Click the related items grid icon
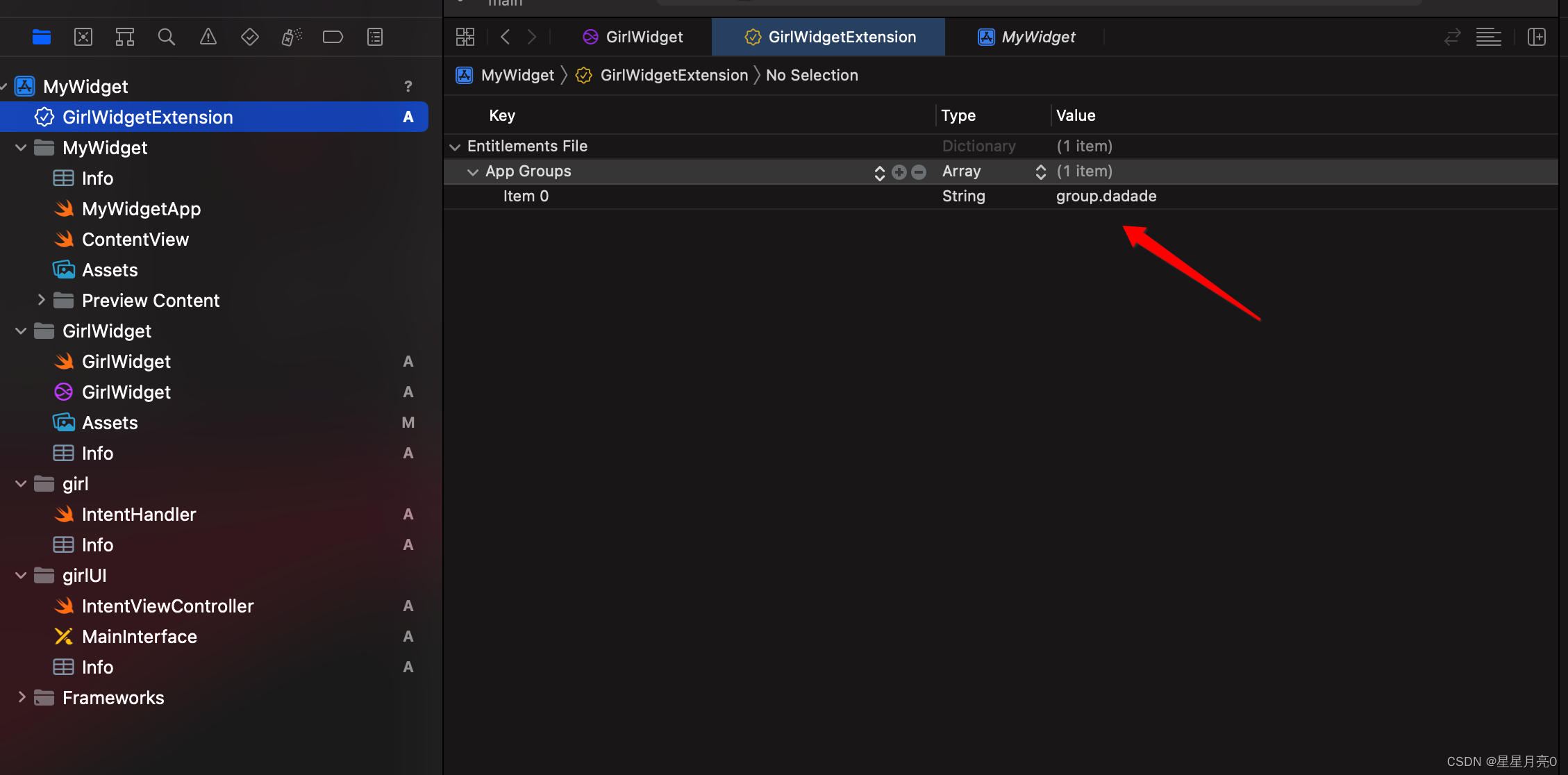Viewport: 1568px width, 775px height. point(465,37)
